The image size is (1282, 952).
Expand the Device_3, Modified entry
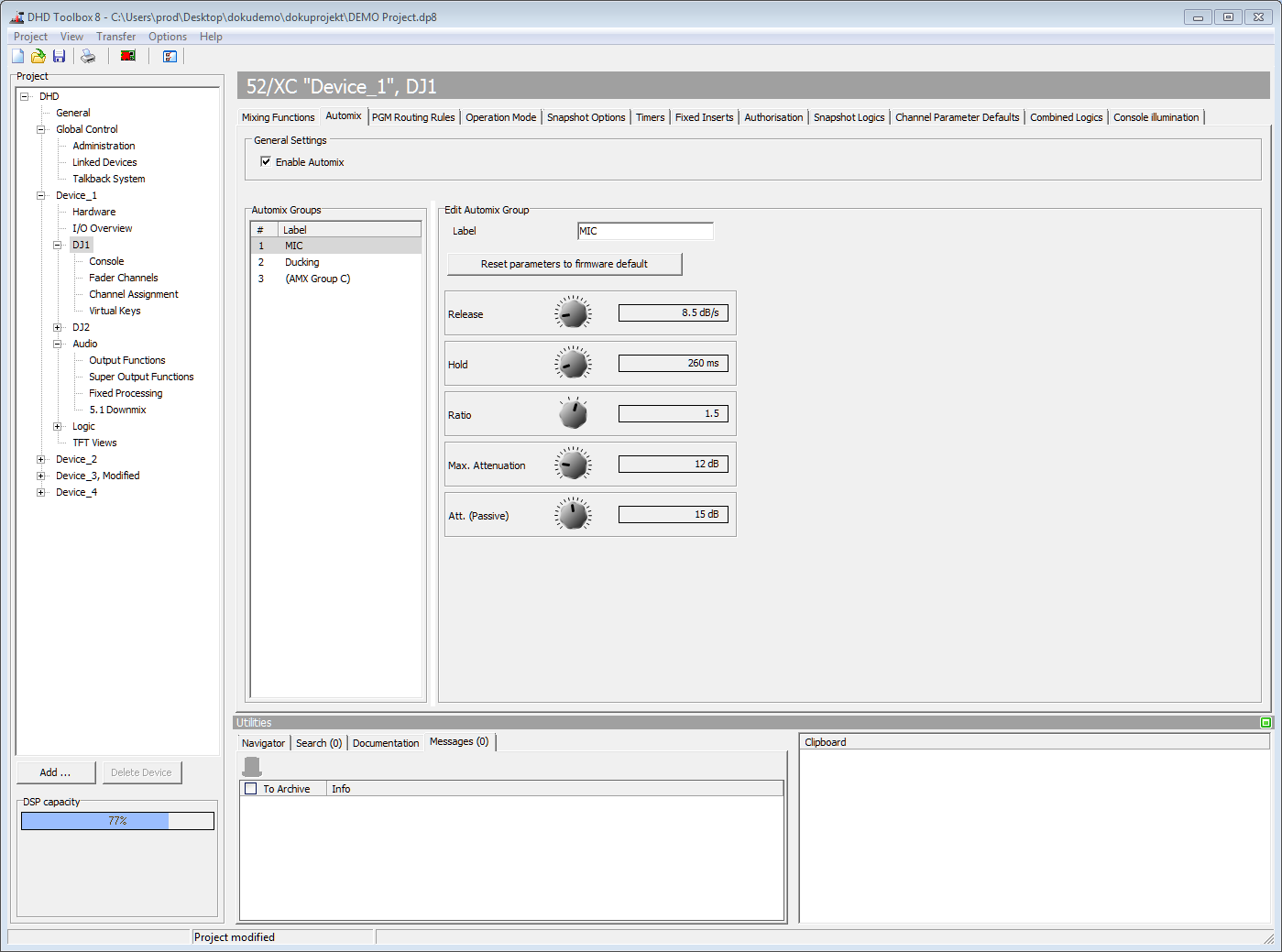pyautogui.click(x=40, y=476)
